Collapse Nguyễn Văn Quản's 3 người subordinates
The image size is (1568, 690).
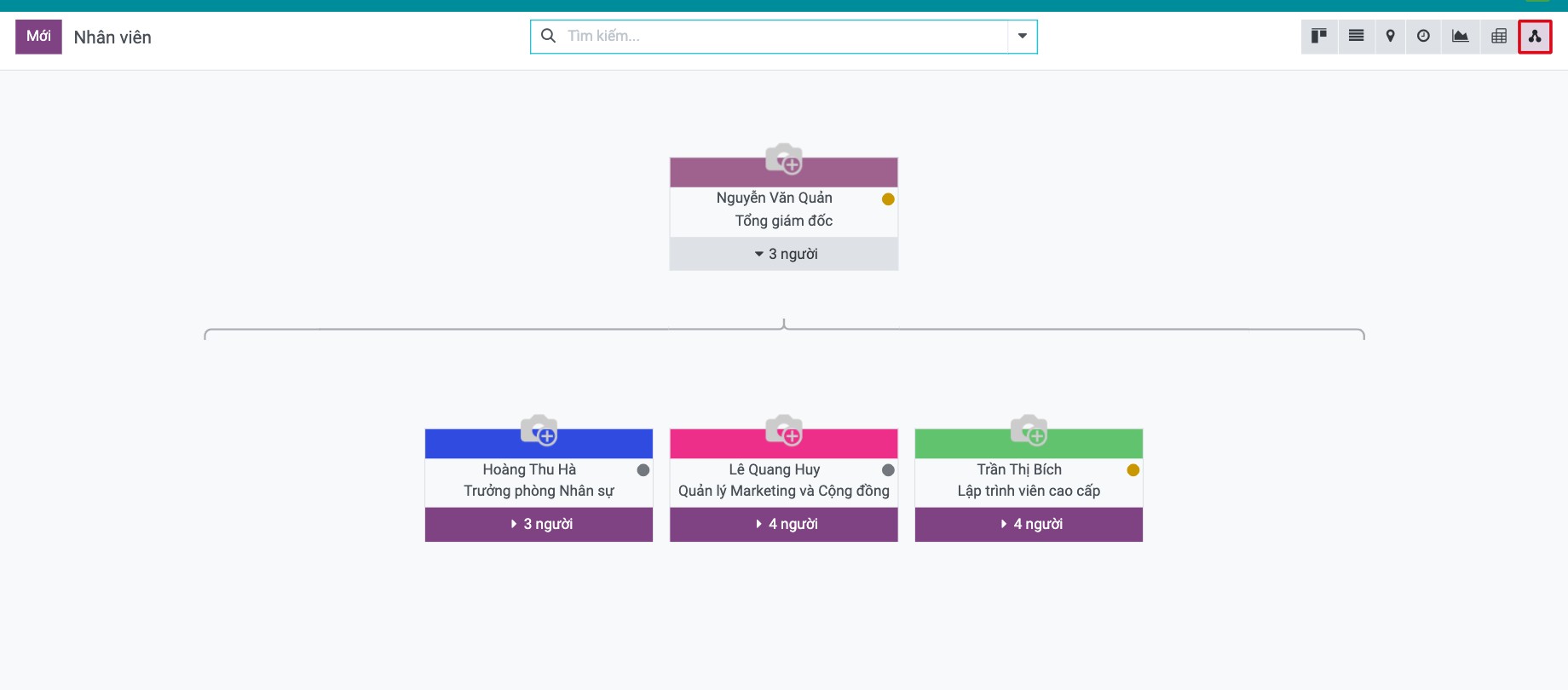784,254
